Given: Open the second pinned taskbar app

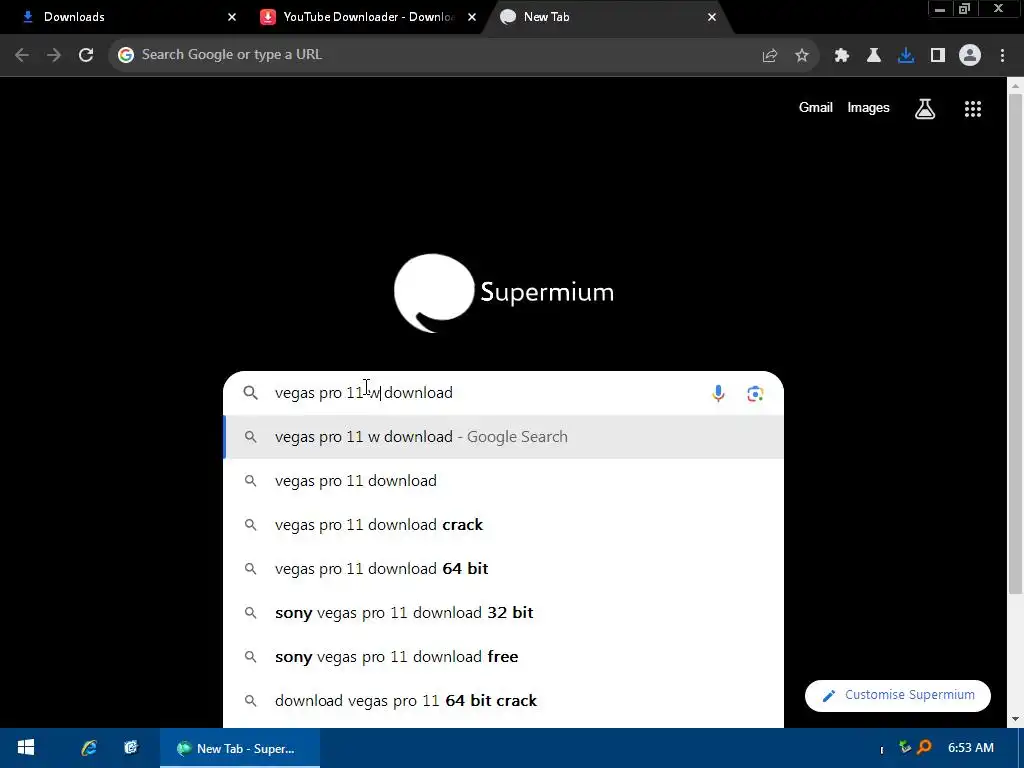Looking at the screenshot, I should tap(131, 748).
